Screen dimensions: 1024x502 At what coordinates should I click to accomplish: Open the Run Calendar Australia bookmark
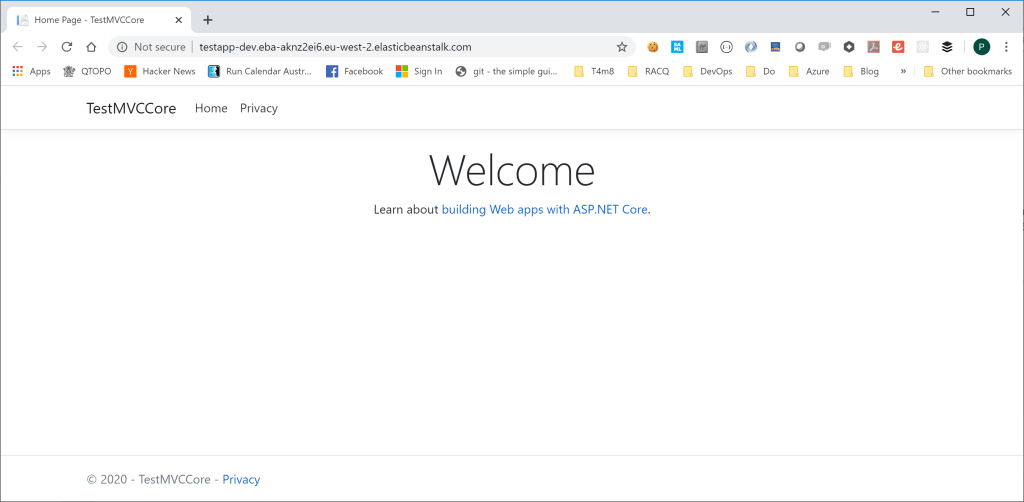point(260,71)
